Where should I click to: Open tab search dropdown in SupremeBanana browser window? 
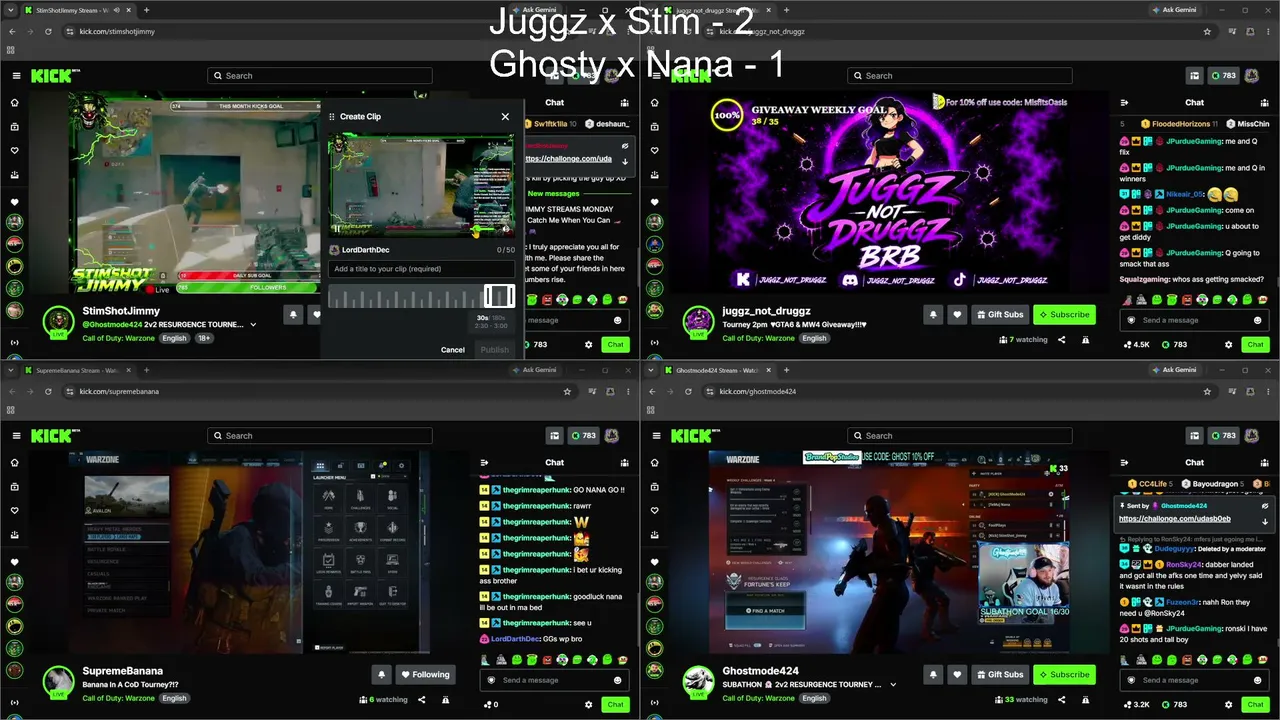click(x=11, y=370)
